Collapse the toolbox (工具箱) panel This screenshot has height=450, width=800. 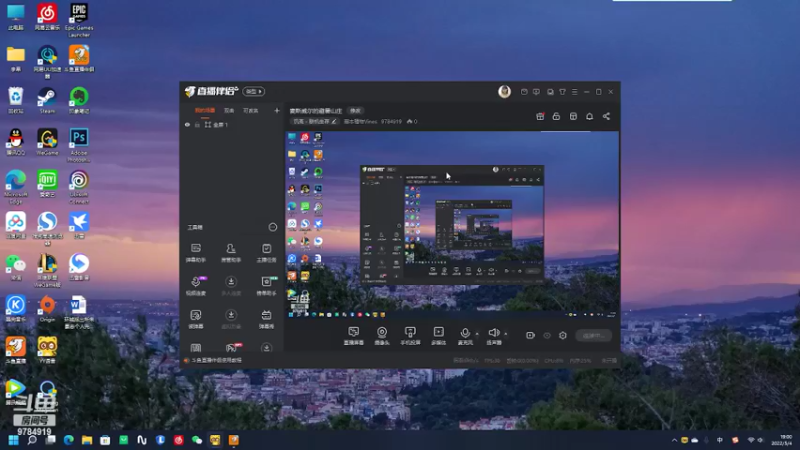pyautogui.click(x=272, y=227)
